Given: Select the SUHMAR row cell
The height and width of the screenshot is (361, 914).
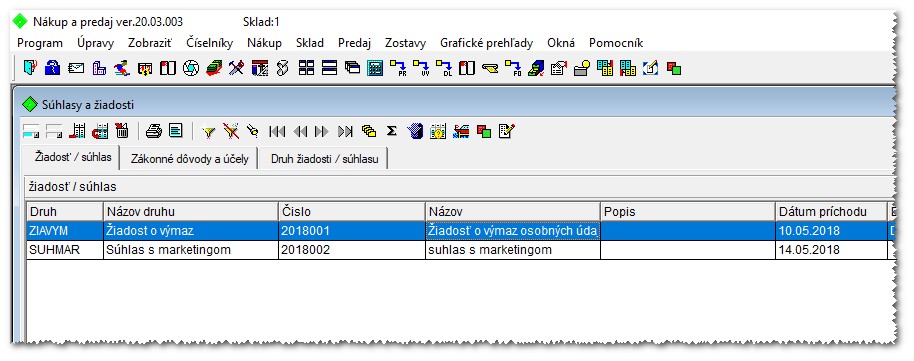Looking at the screenshot, I should [x=65, y=250].
